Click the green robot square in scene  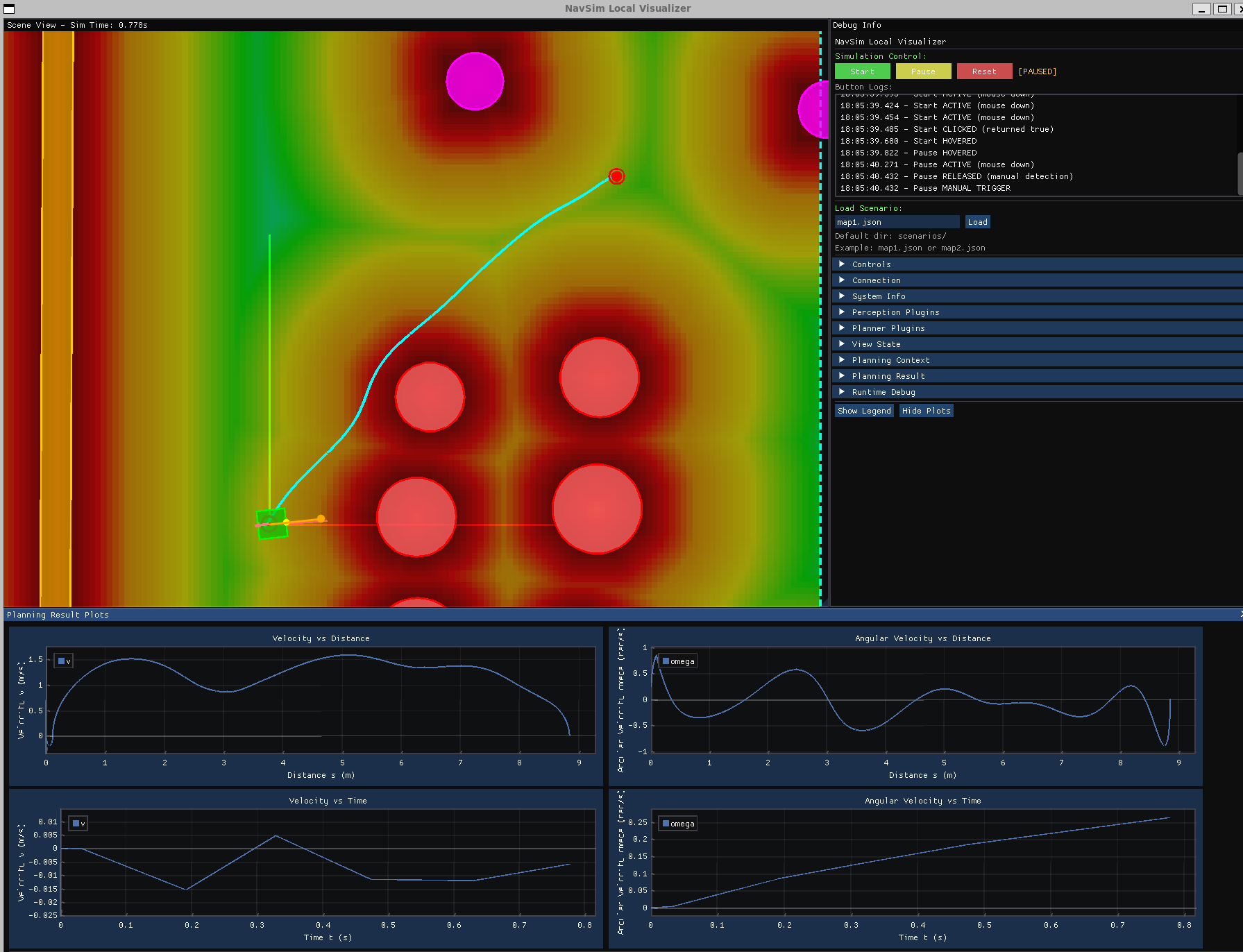(x=271, y=524)
